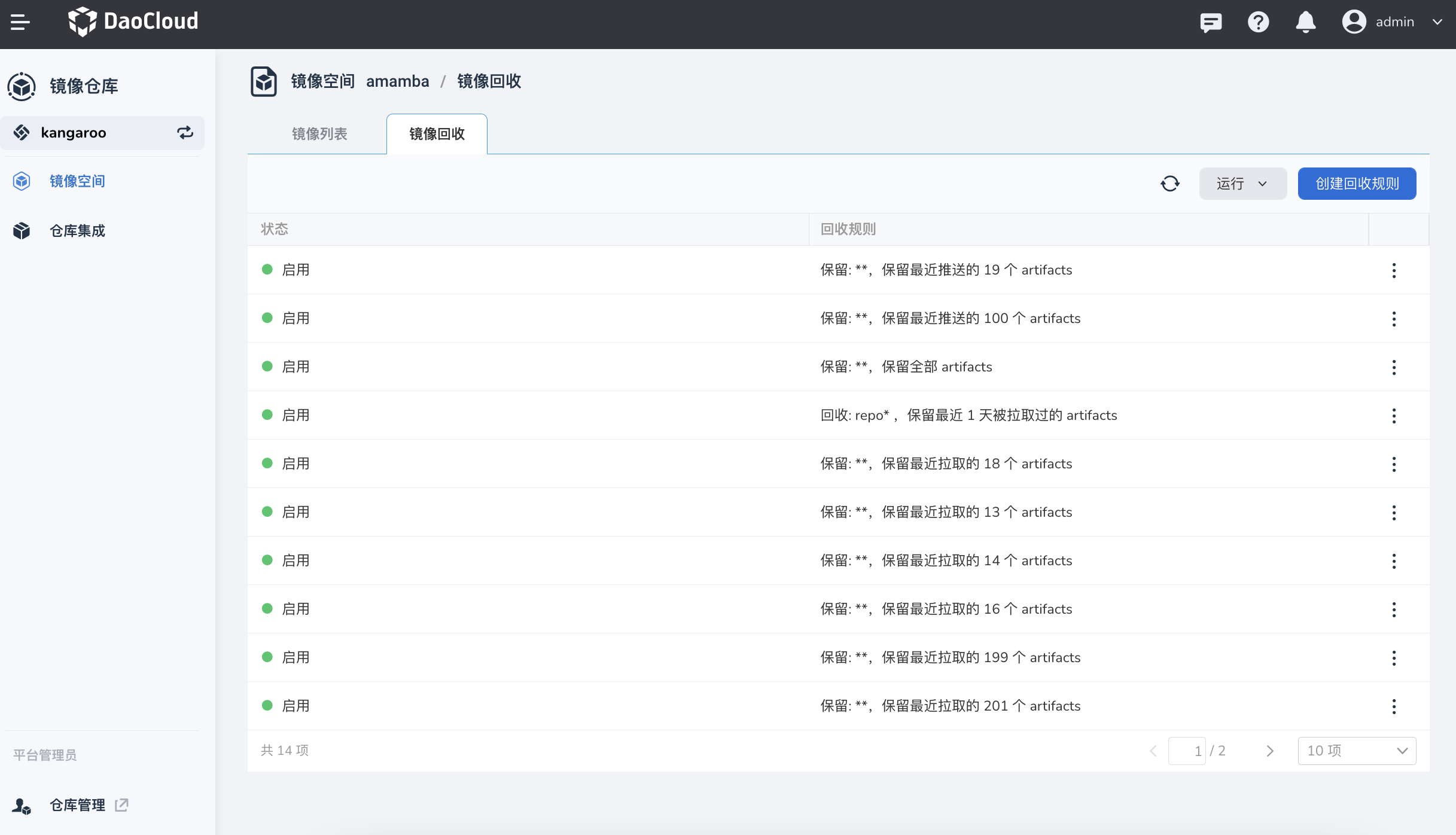This screenshot has width=1456, height=835.
Task: Select the 镜像回收 tab
Action: [x=437, y=134]
